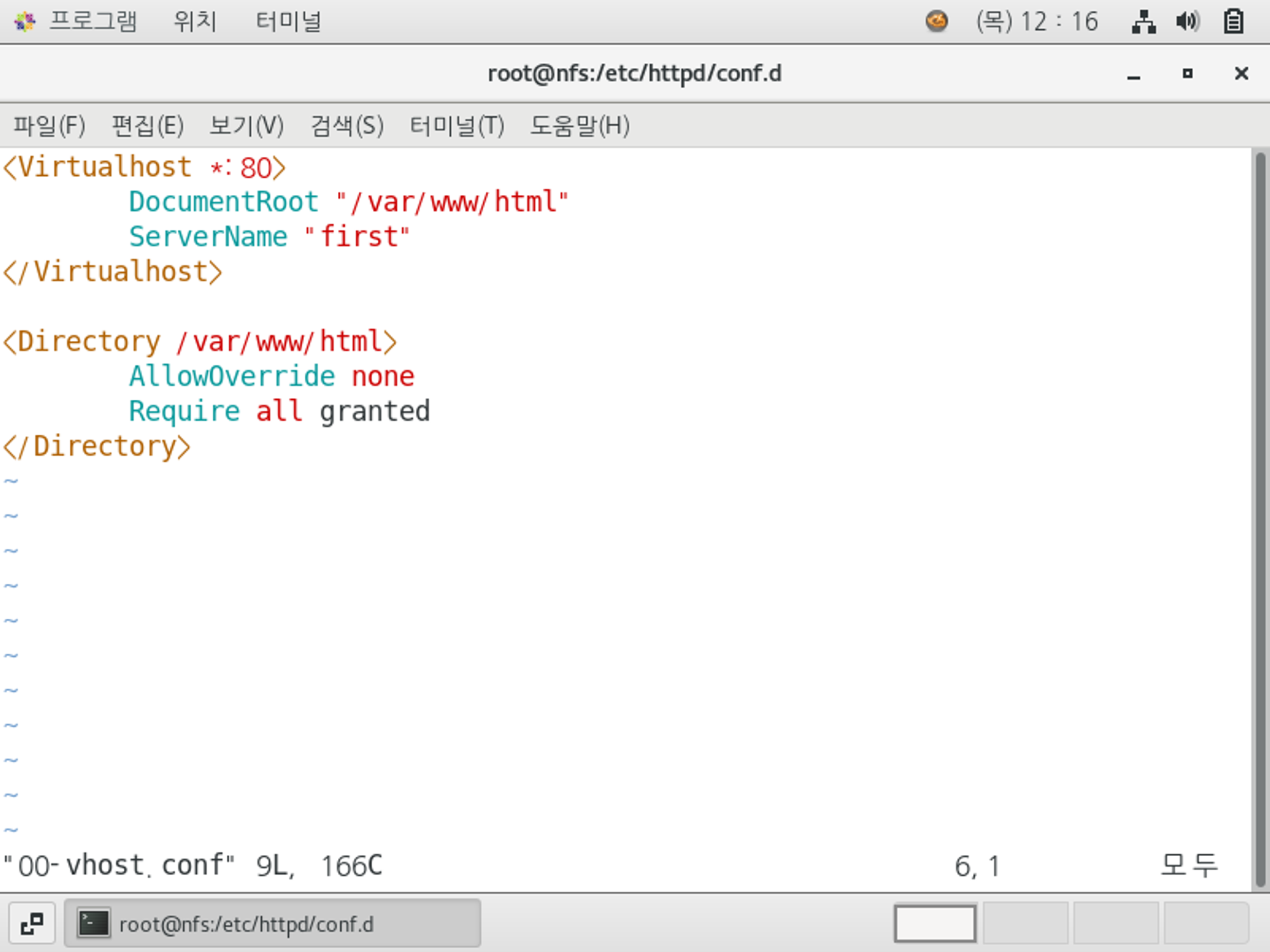The image size is (1270, 952).
Task: Expand the 보기(V) menu
Action: pyautogui.click(x=246, y=126)
